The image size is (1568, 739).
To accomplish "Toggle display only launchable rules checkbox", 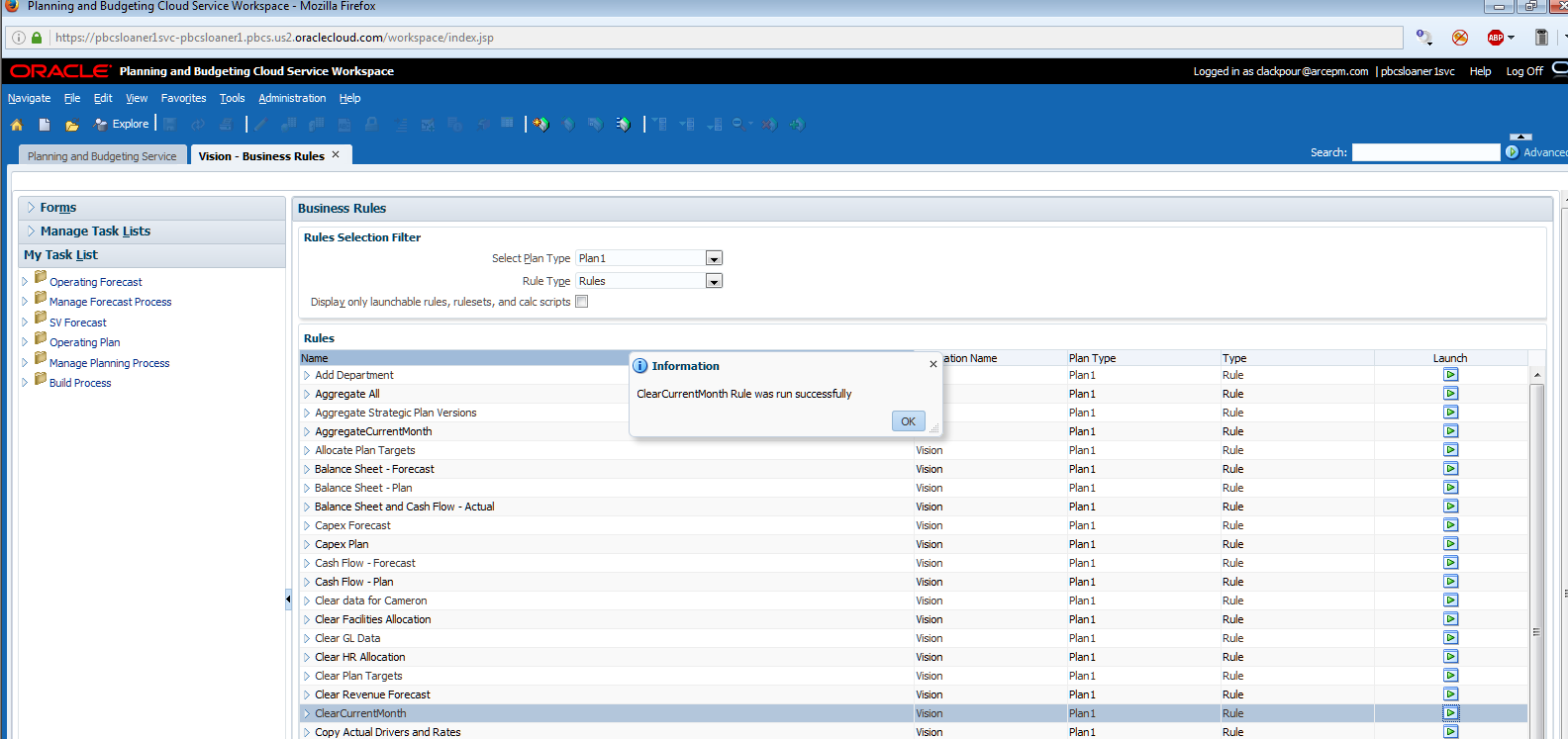I will click(x=582, y=302).
